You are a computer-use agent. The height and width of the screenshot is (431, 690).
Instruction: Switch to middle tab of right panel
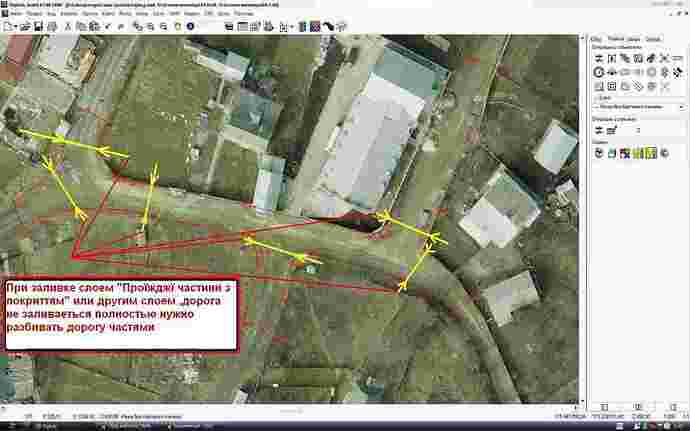(x=624, y=39)
